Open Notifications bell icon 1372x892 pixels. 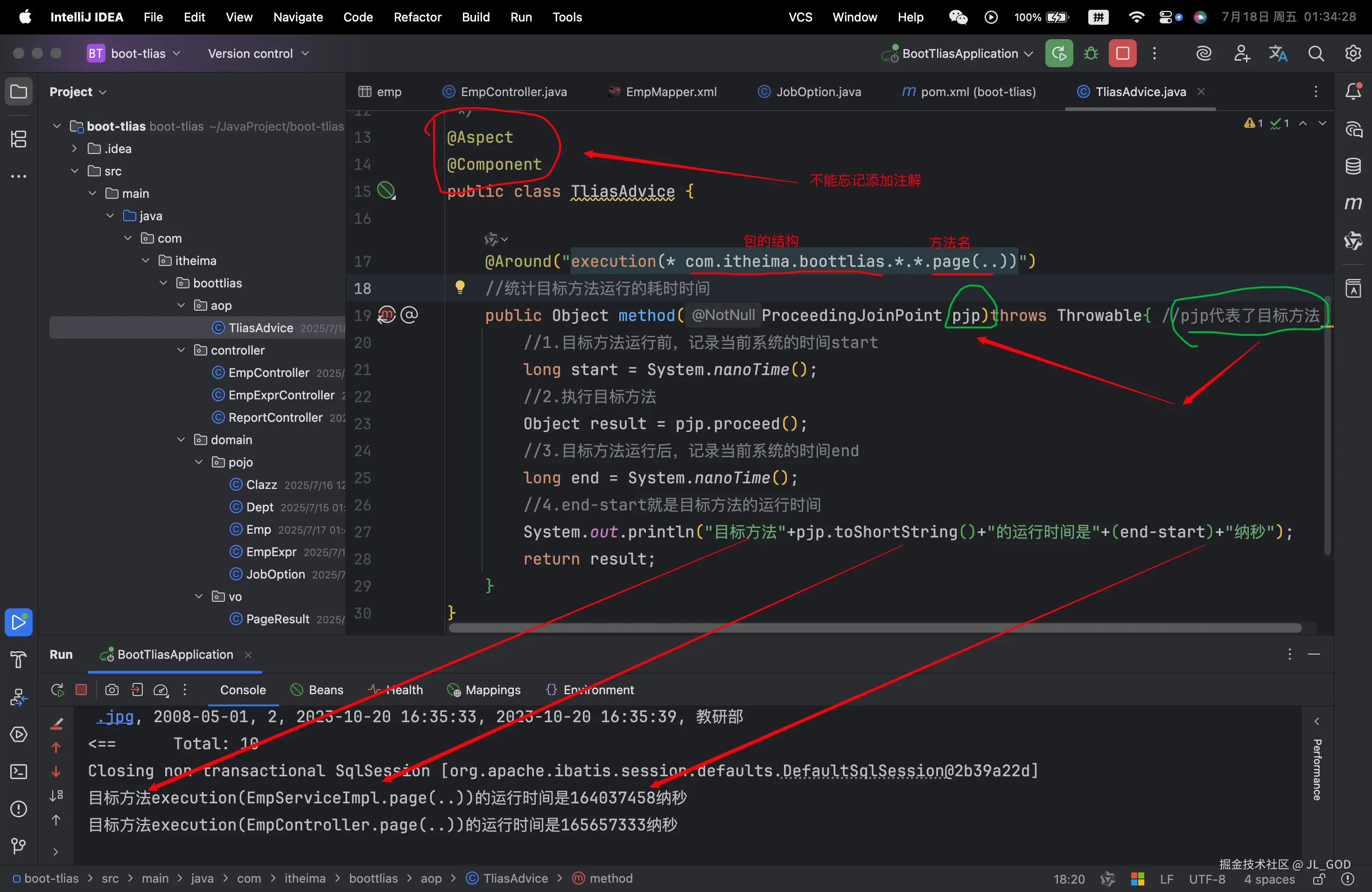pos(1353,91)
